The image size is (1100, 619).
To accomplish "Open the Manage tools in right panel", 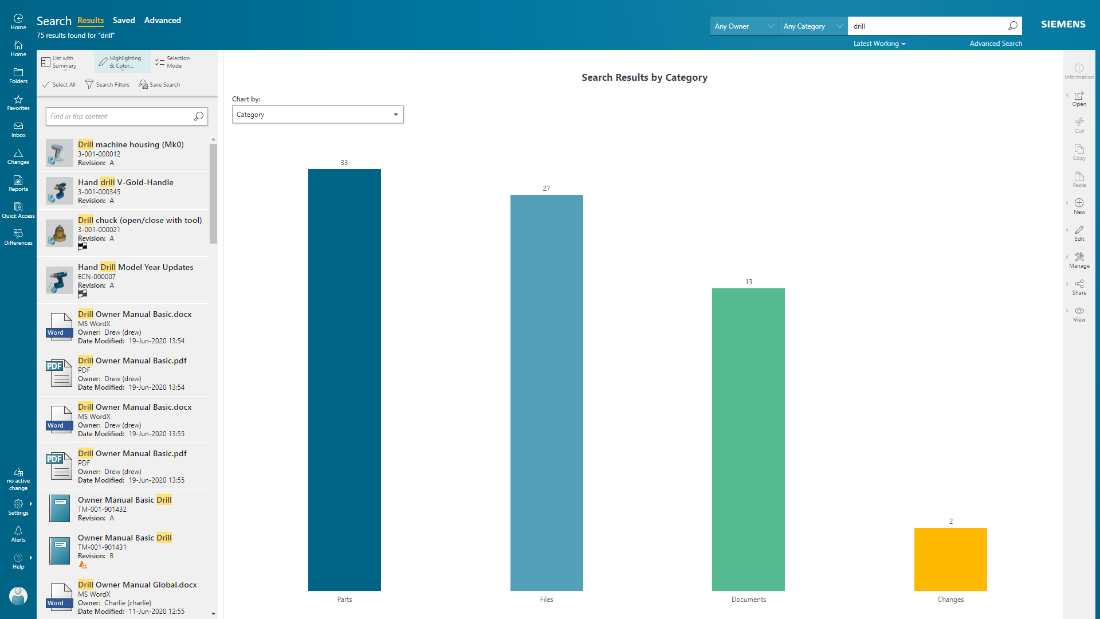I will [x=1079, y=260].
